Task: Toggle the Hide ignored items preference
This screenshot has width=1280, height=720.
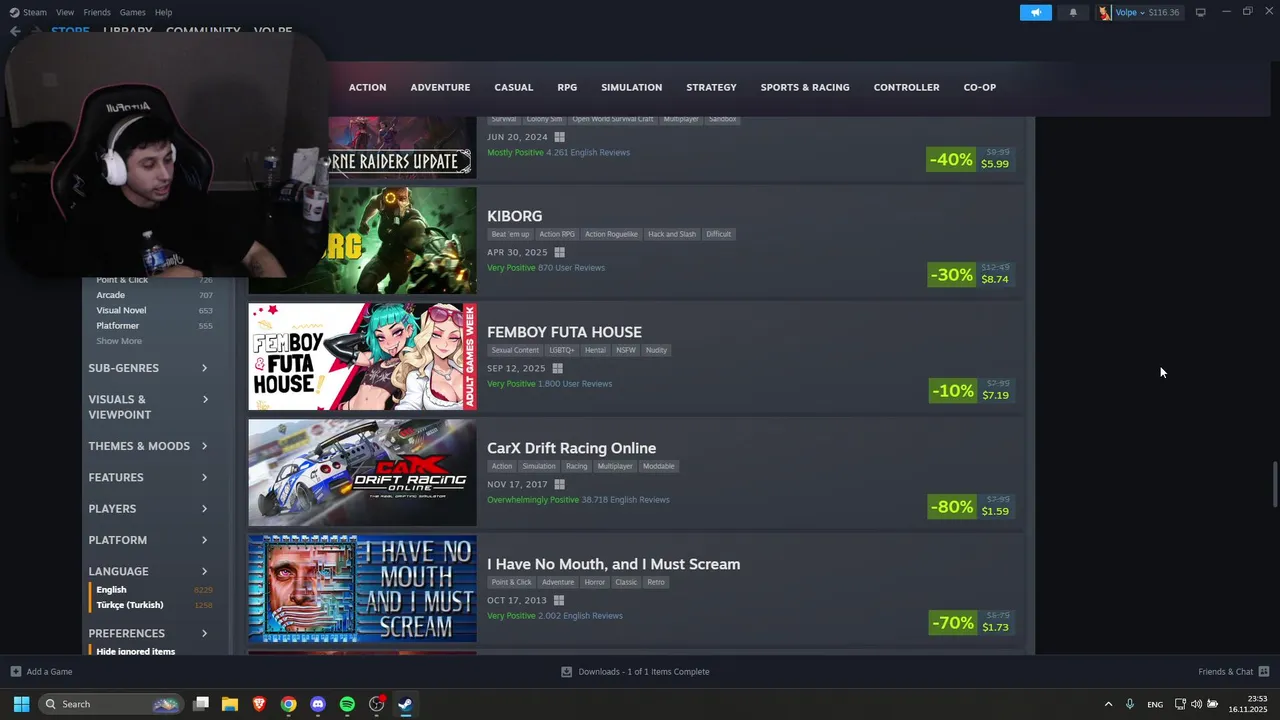Action: (x=136, y=651)
